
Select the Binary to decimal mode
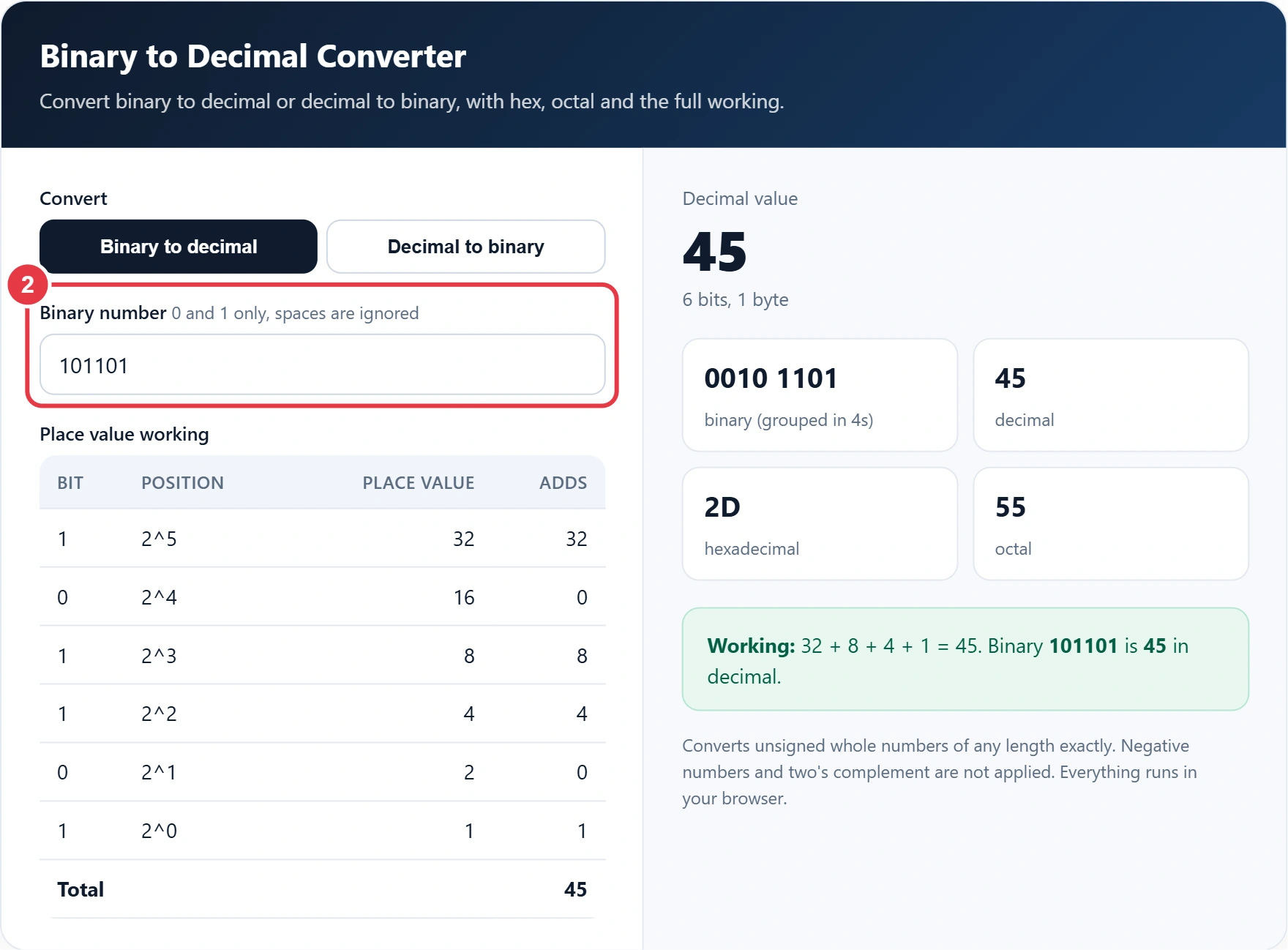pyautogui.click(x=179, y=247)
